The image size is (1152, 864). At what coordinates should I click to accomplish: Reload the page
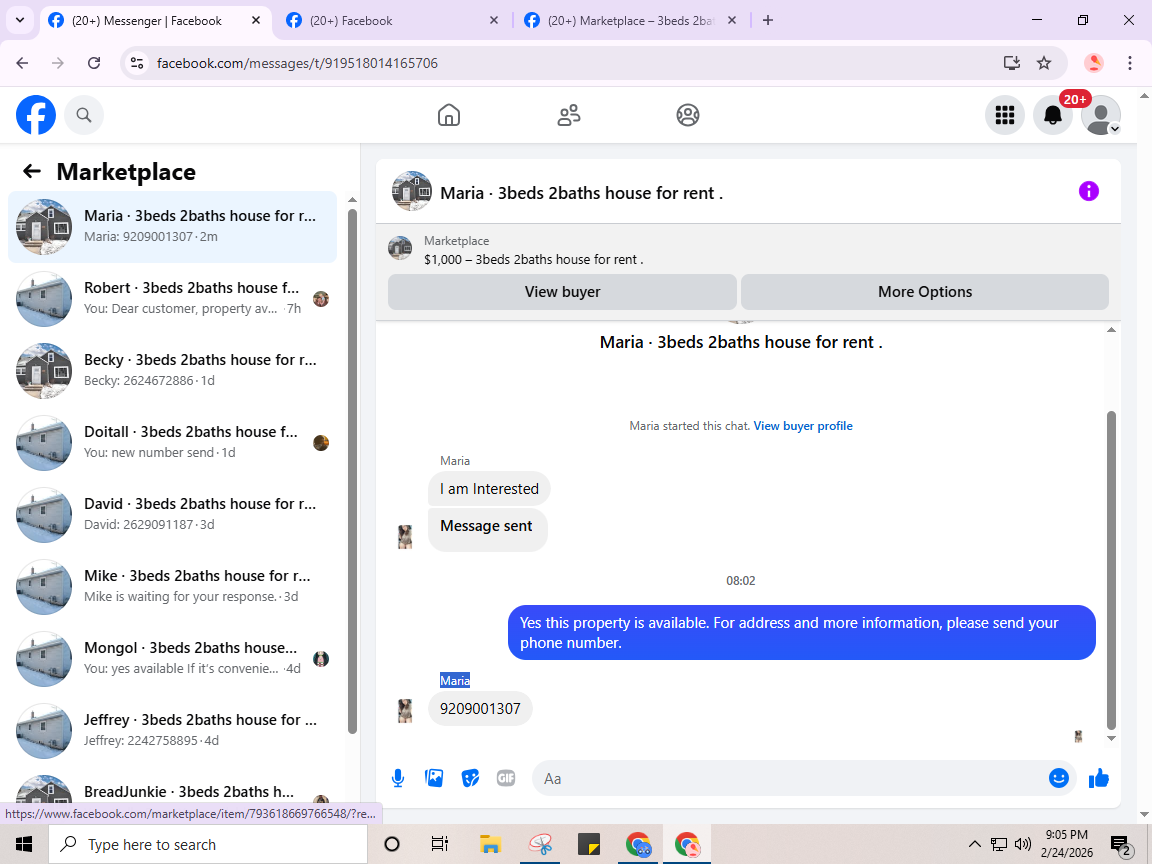[94, 63]
